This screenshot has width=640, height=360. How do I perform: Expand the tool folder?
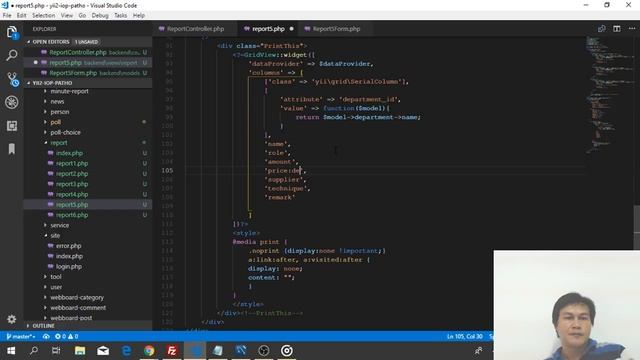click(56, 277)
